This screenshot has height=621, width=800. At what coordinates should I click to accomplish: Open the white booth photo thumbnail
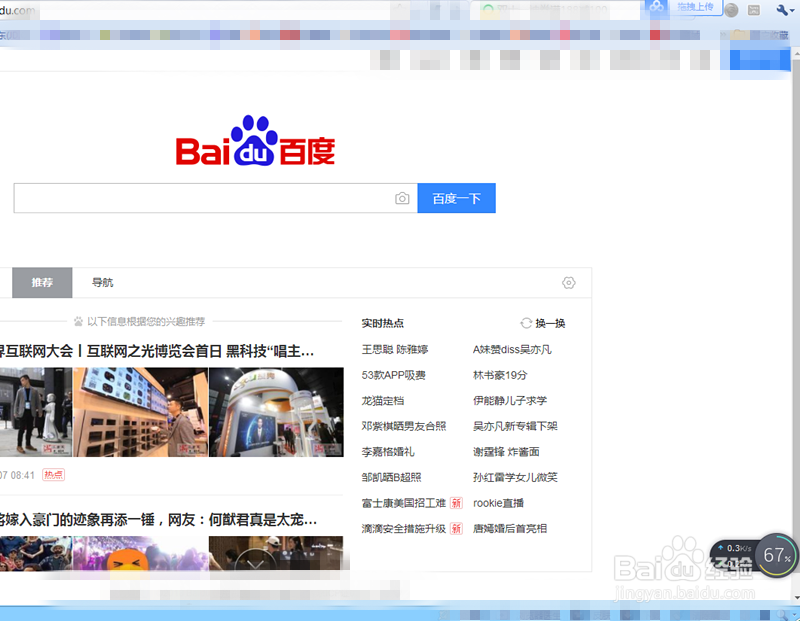tap(276, 412)
